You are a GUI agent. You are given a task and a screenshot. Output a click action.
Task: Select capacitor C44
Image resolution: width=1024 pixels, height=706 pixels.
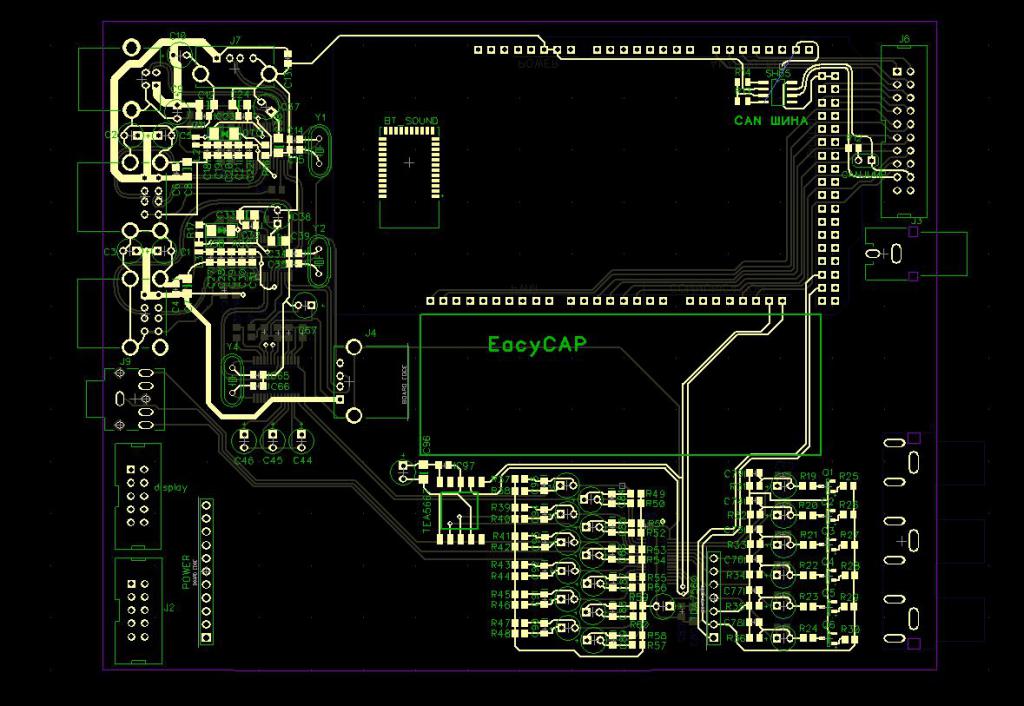300,439
